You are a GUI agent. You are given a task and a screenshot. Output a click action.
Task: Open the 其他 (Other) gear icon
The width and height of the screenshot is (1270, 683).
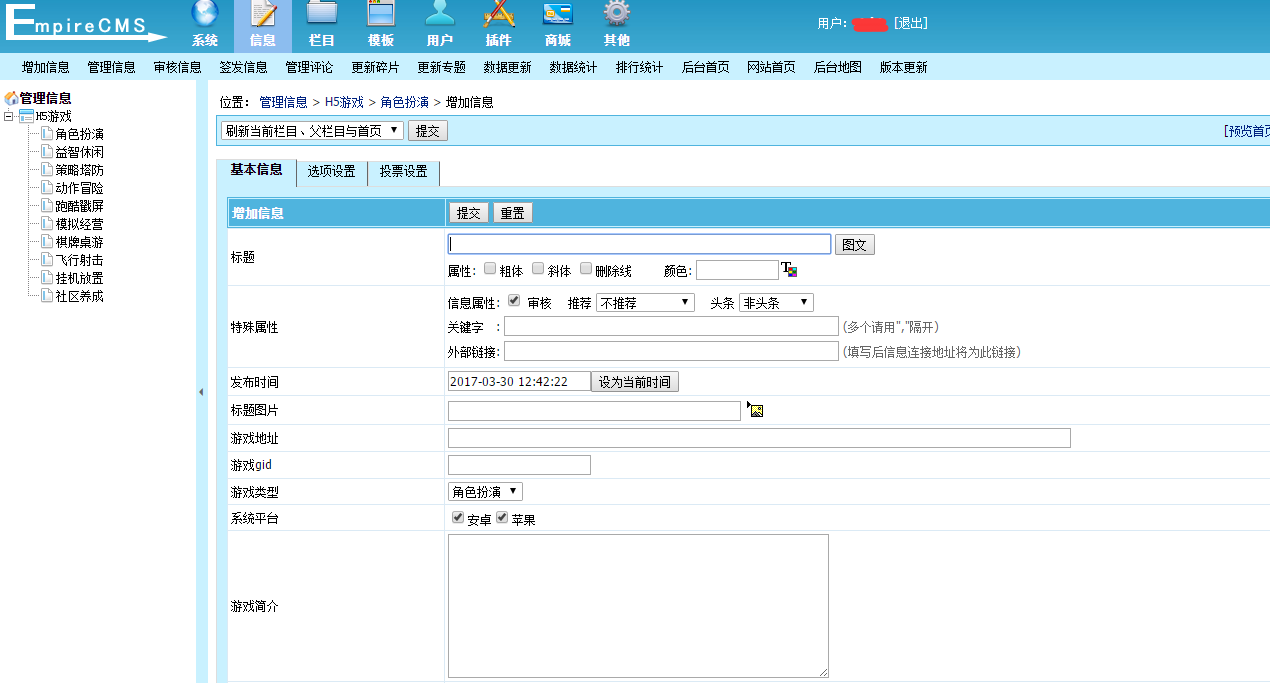click(616, 15)
